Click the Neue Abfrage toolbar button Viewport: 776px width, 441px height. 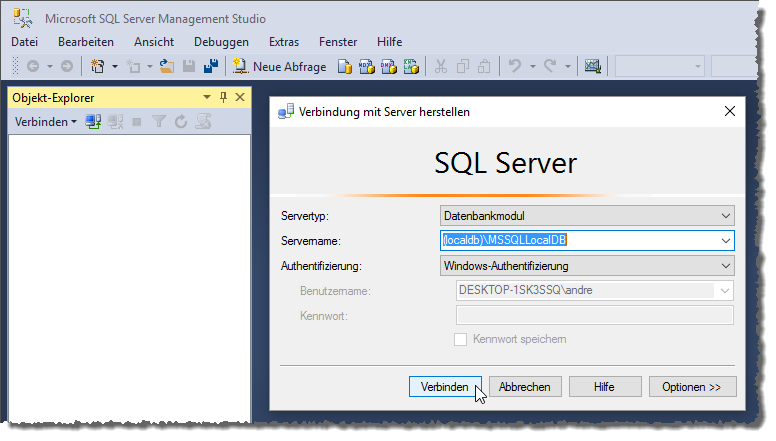click(280, 66)
